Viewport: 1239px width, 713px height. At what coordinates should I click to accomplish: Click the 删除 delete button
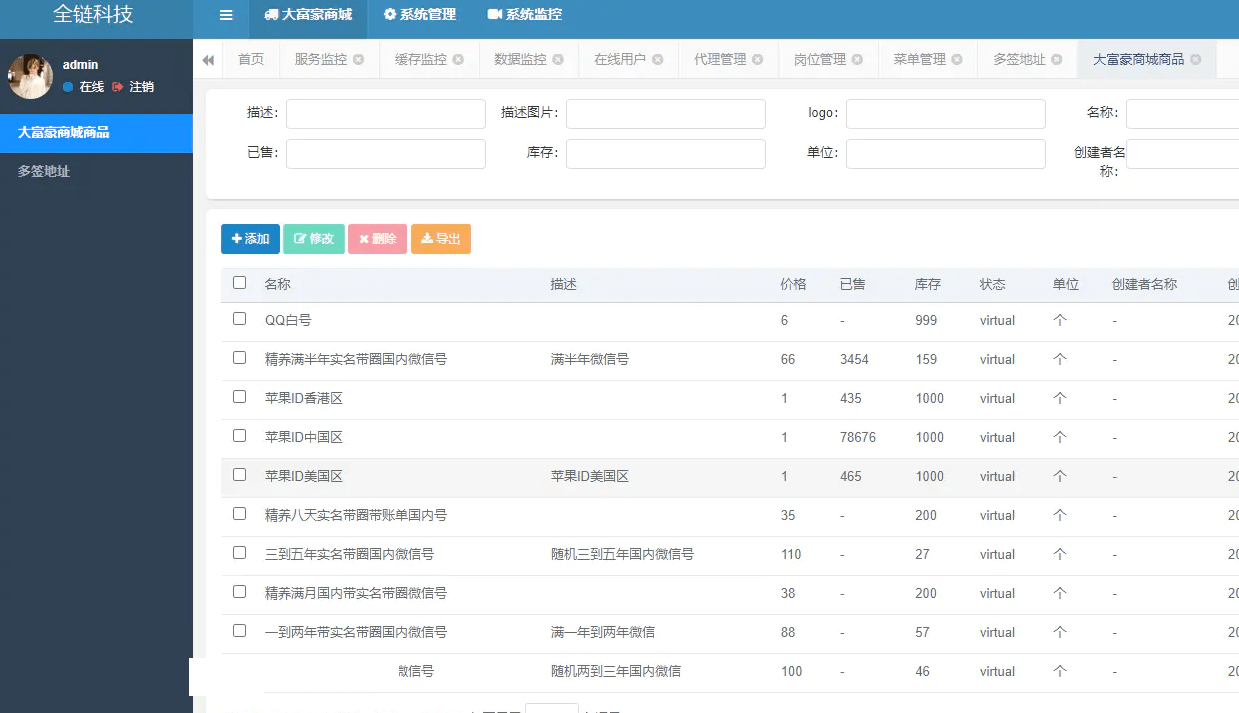pos(377,239)
